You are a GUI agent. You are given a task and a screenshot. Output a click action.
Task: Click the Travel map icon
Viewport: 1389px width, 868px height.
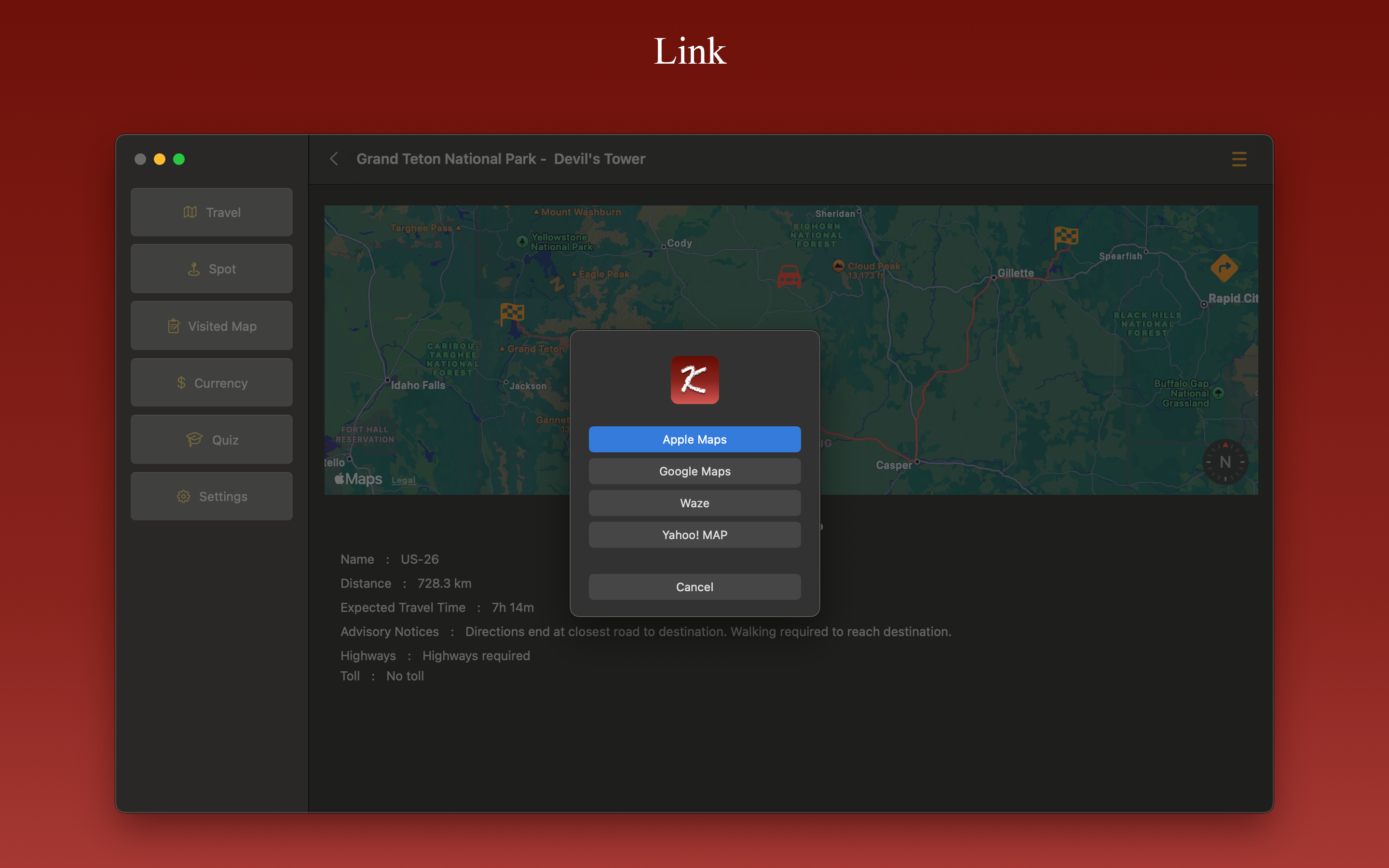pyautogui.click(x=190, y=212)
